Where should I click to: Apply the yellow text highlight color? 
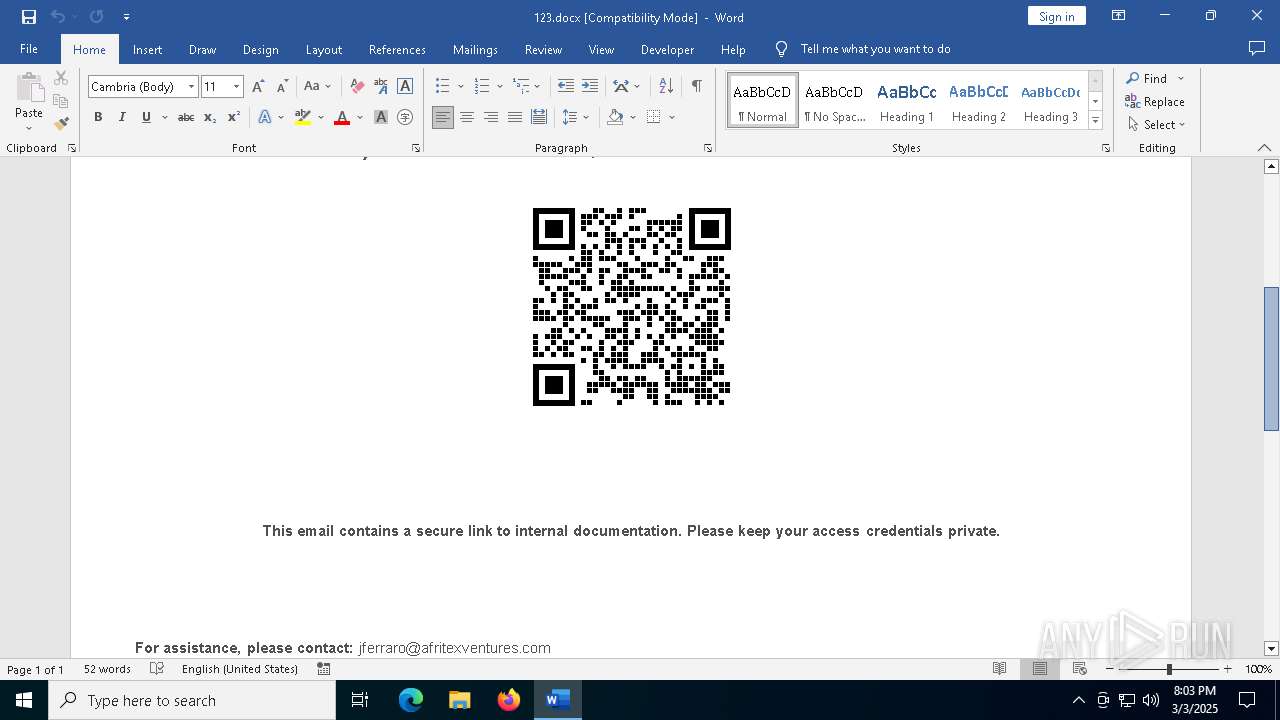303,117
